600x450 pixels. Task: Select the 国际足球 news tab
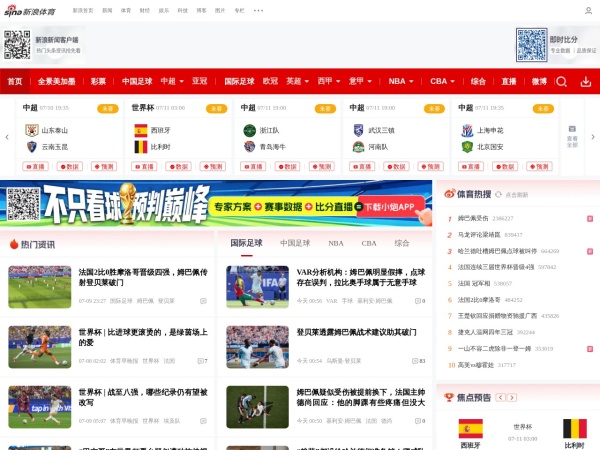pos(246,243)
